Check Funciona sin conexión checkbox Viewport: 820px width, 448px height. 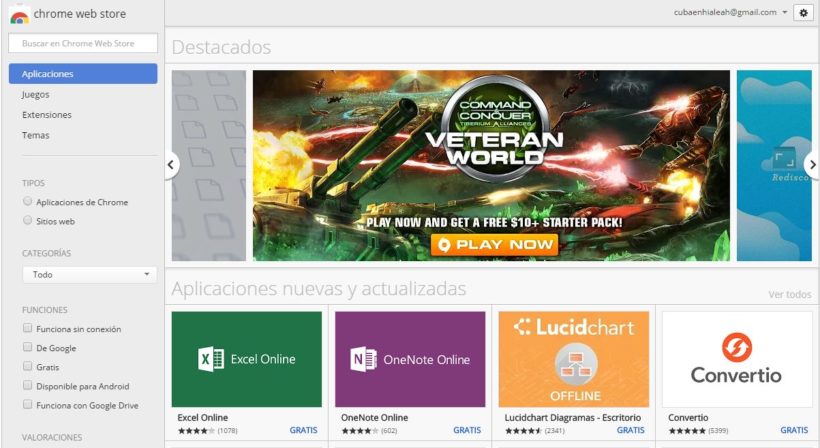click(x=28, y=328)
